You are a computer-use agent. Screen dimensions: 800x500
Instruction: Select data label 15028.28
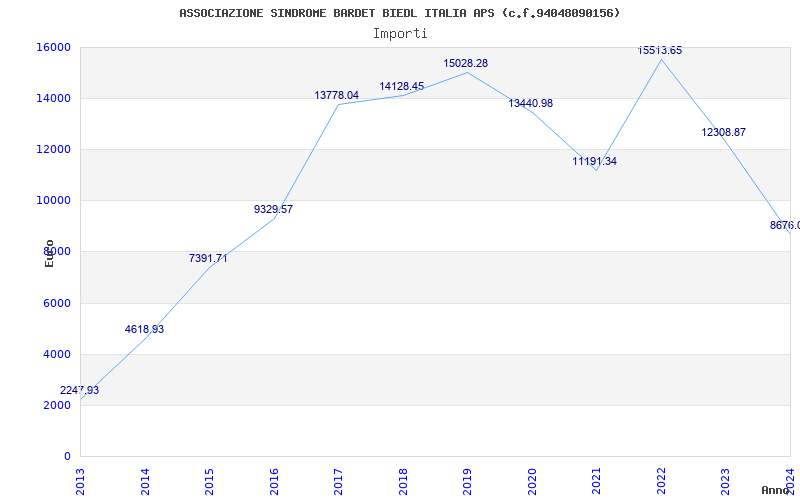coord(465,64)
